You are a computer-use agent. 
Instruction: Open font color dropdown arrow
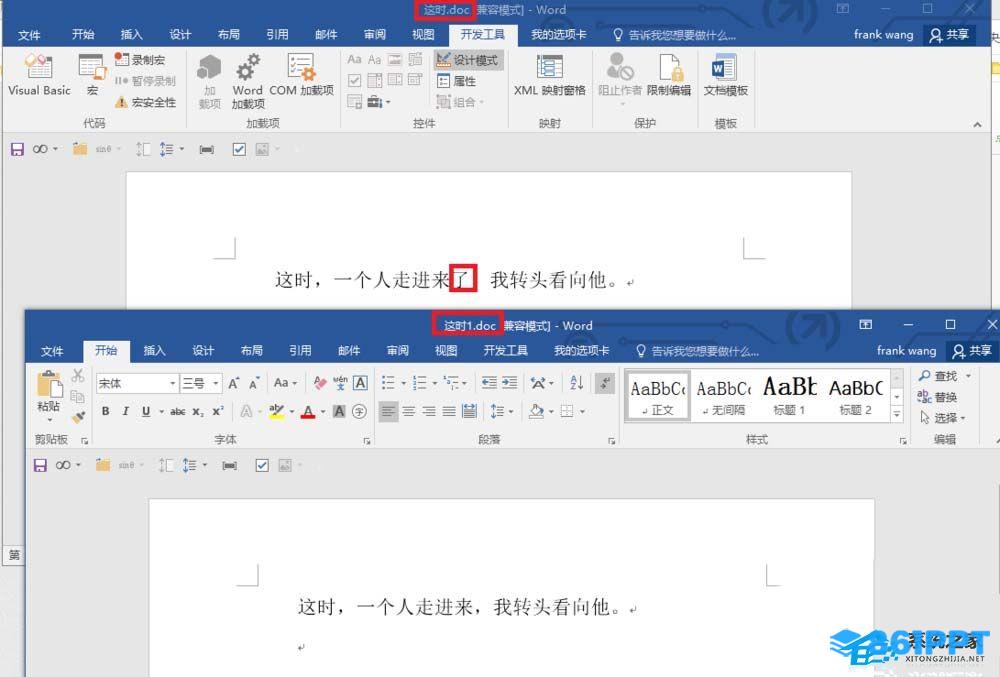(322, 411)
